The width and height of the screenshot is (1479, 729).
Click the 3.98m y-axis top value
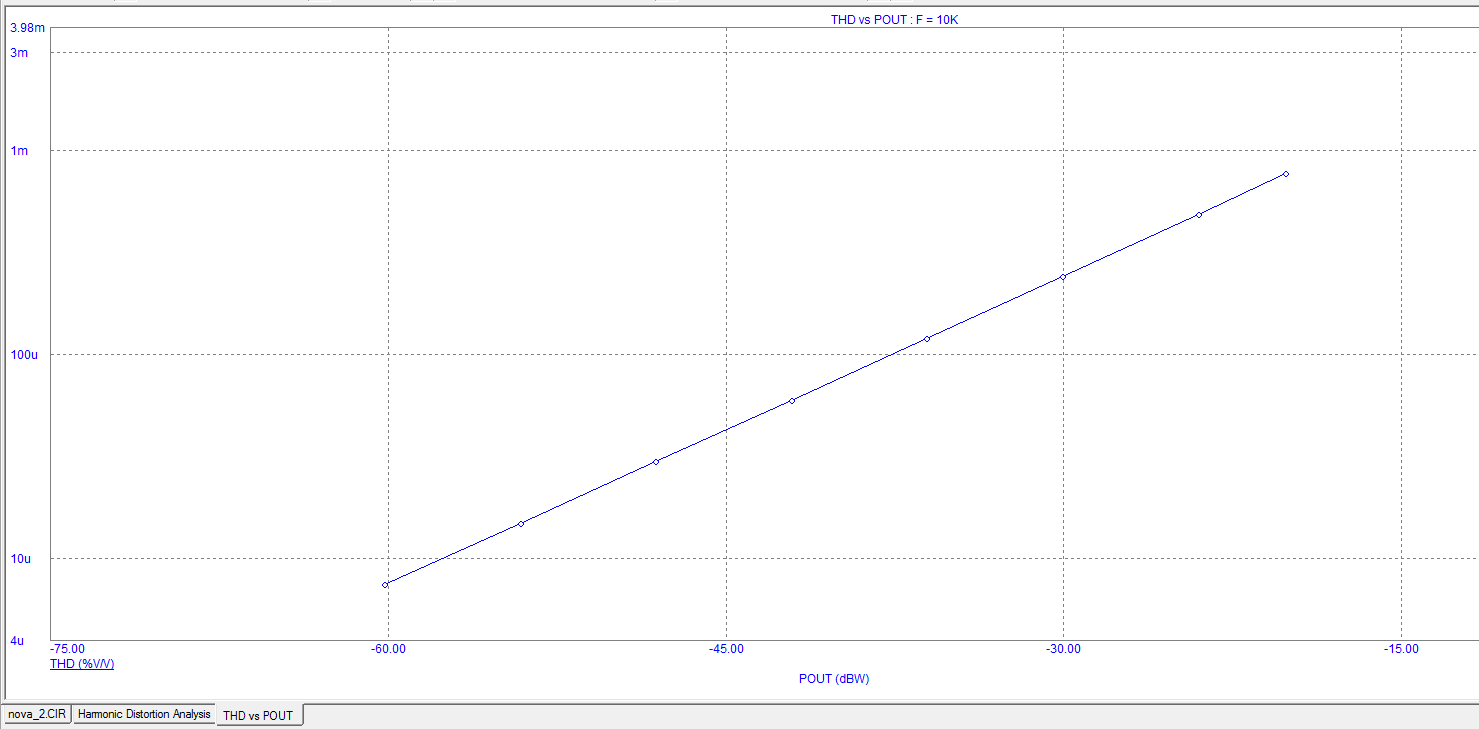point(28,27)
